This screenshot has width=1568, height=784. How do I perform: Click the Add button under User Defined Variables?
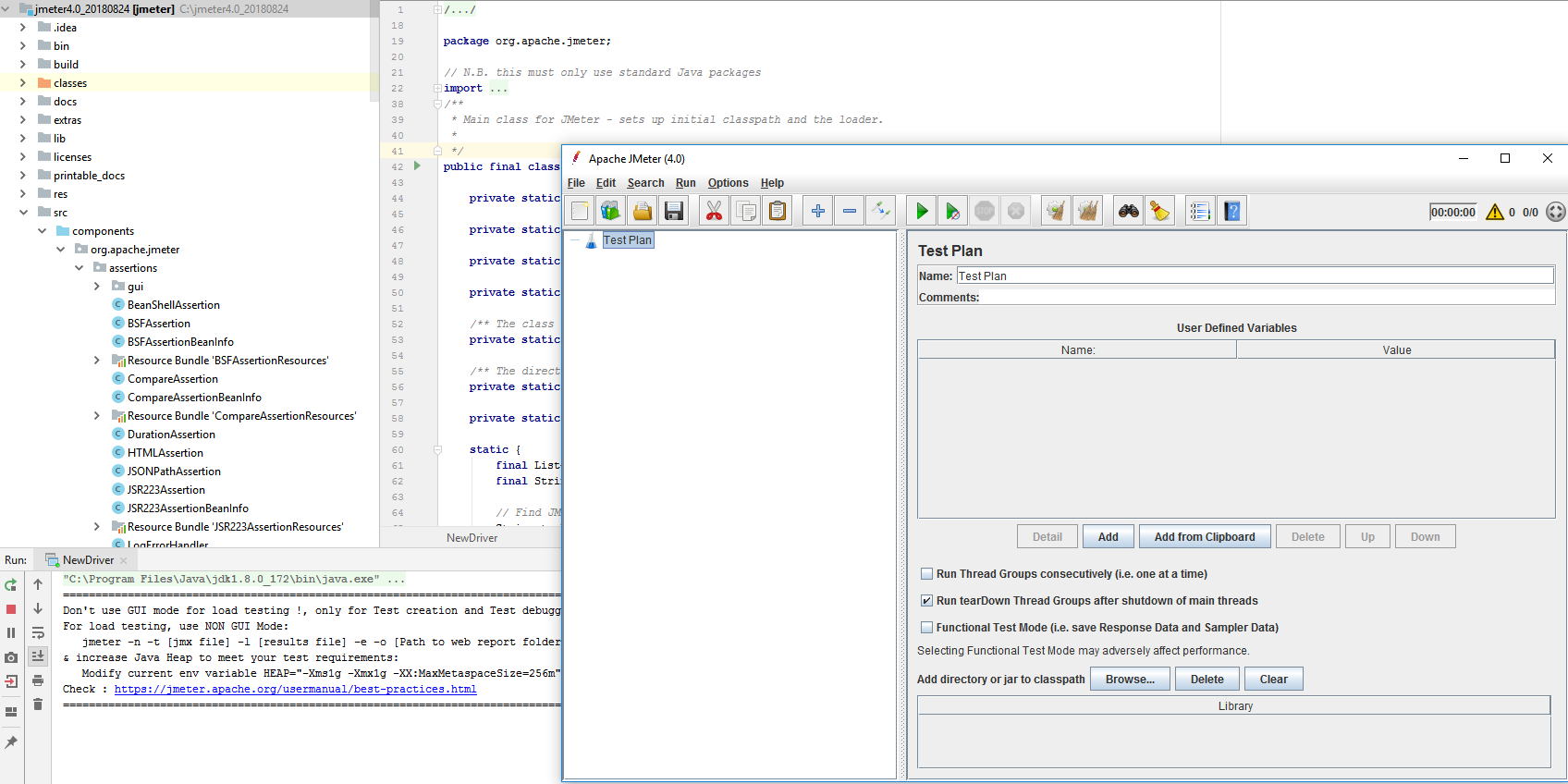click(x=1108, y=537)
